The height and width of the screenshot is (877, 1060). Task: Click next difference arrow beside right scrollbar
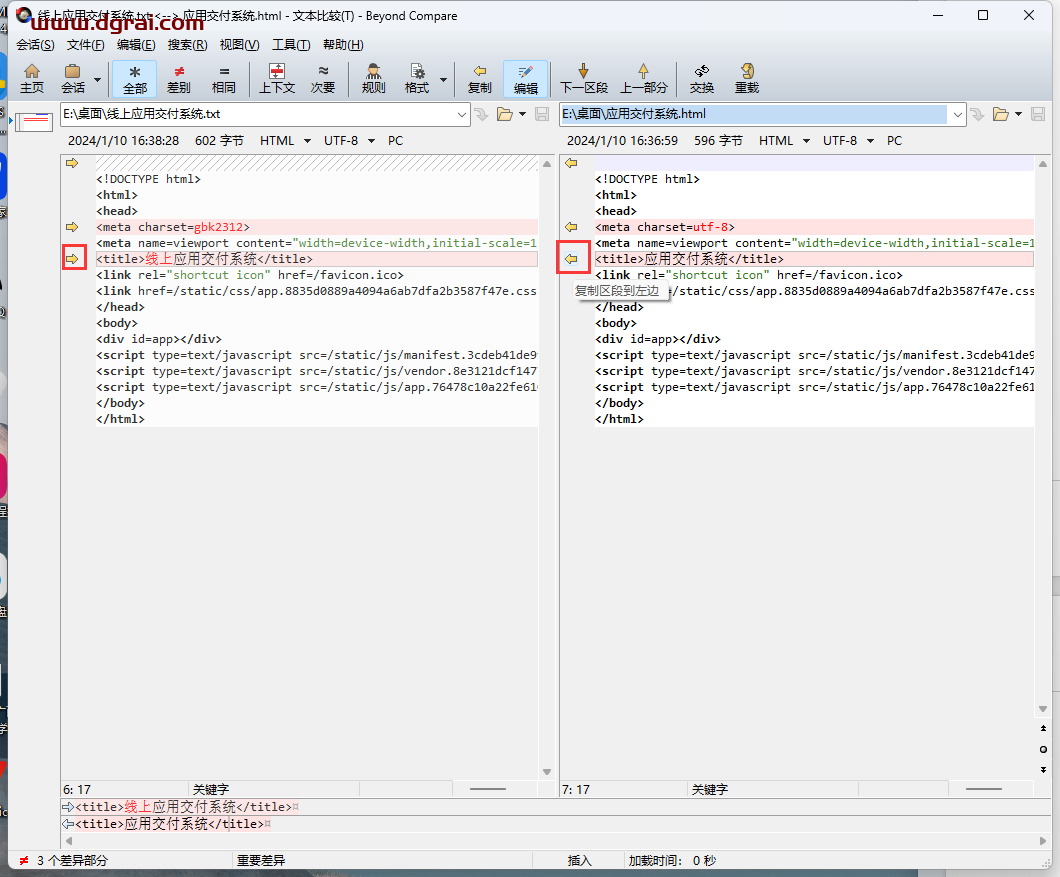[1043, 769]
